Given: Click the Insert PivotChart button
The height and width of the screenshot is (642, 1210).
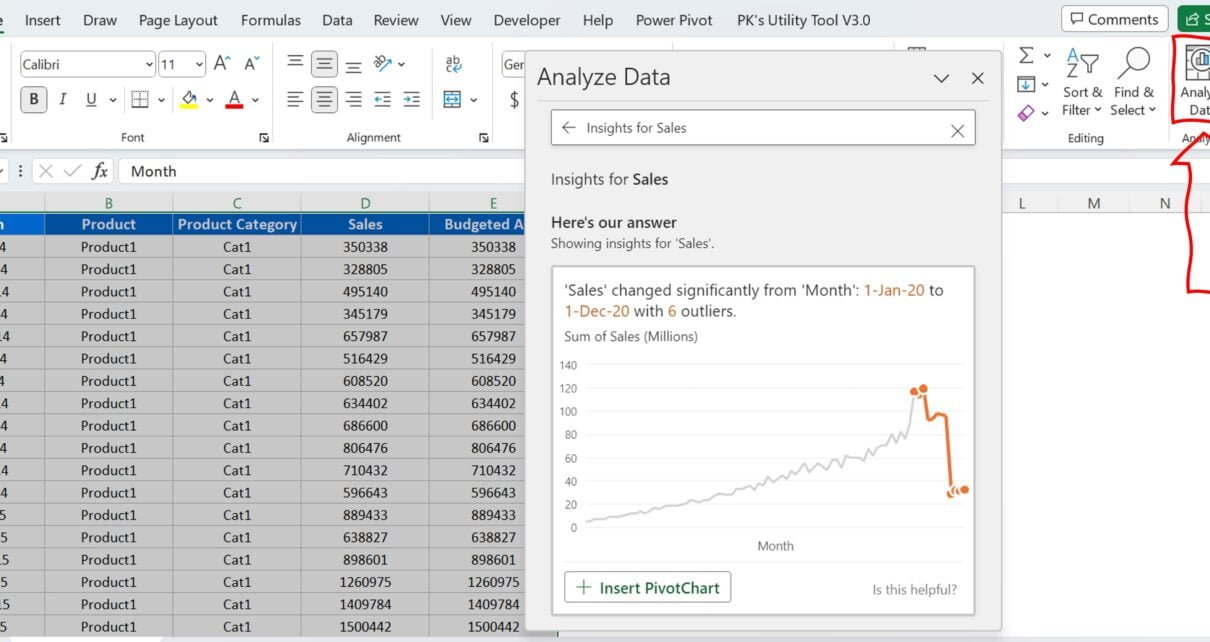Looking at the screenshot, I should [x=646, y=588].
